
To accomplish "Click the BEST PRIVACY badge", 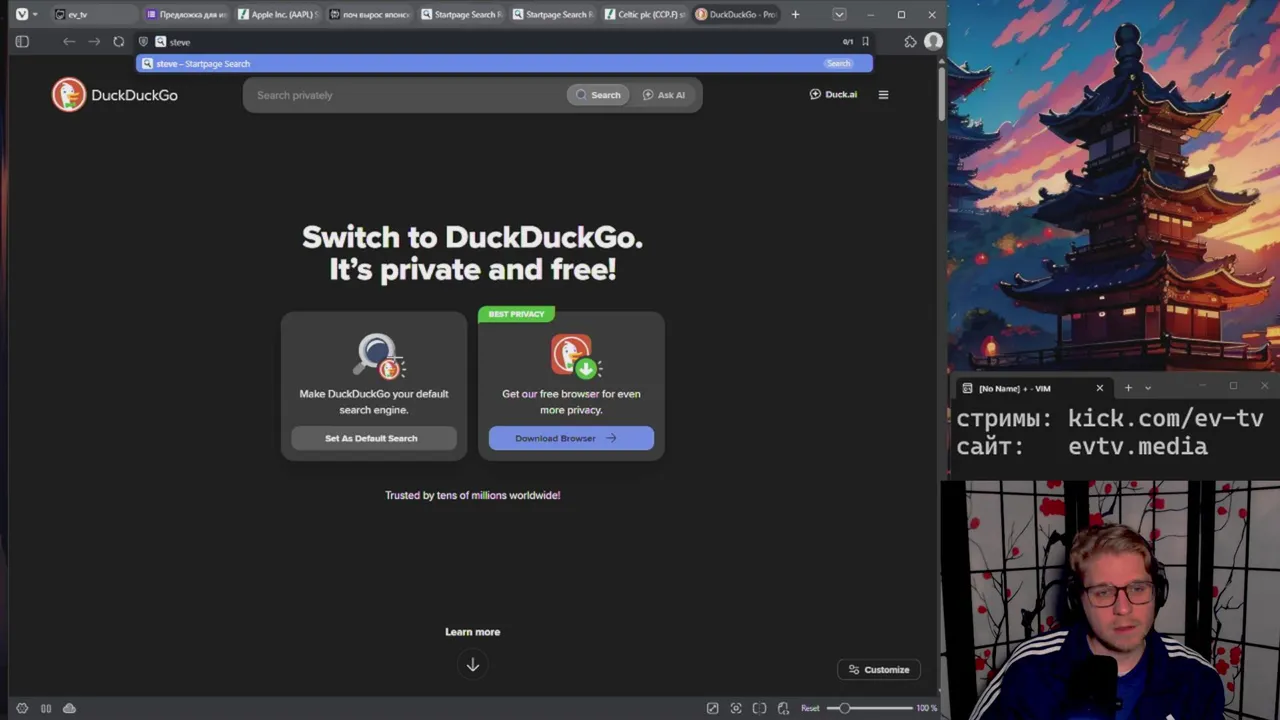I will click(x=516, y=314).
